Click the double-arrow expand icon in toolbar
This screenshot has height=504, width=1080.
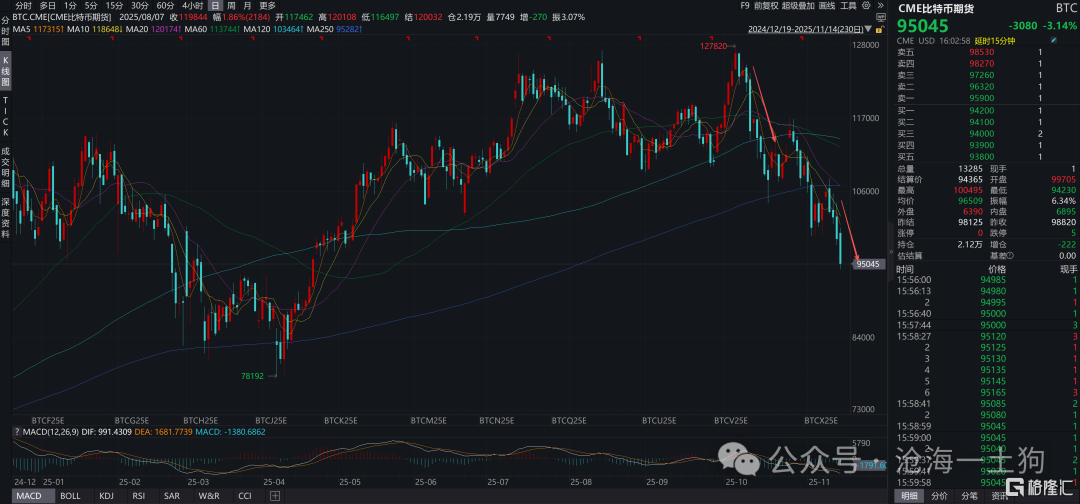coord(878,5)
